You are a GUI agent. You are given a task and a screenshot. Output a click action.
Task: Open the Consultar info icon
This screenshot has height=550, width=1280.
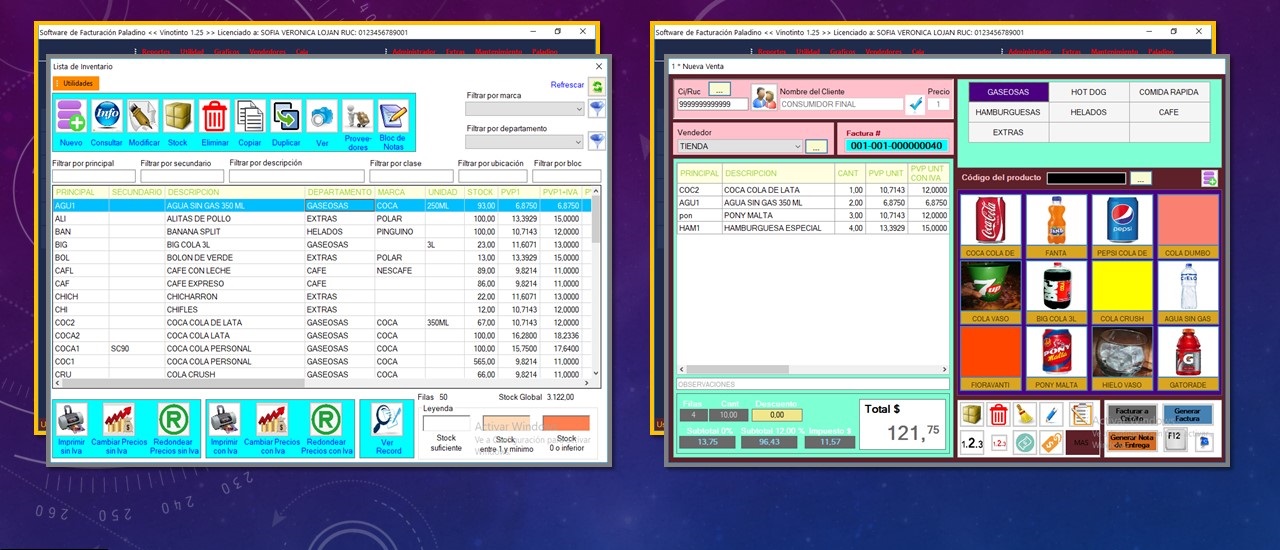pos(107,119)
